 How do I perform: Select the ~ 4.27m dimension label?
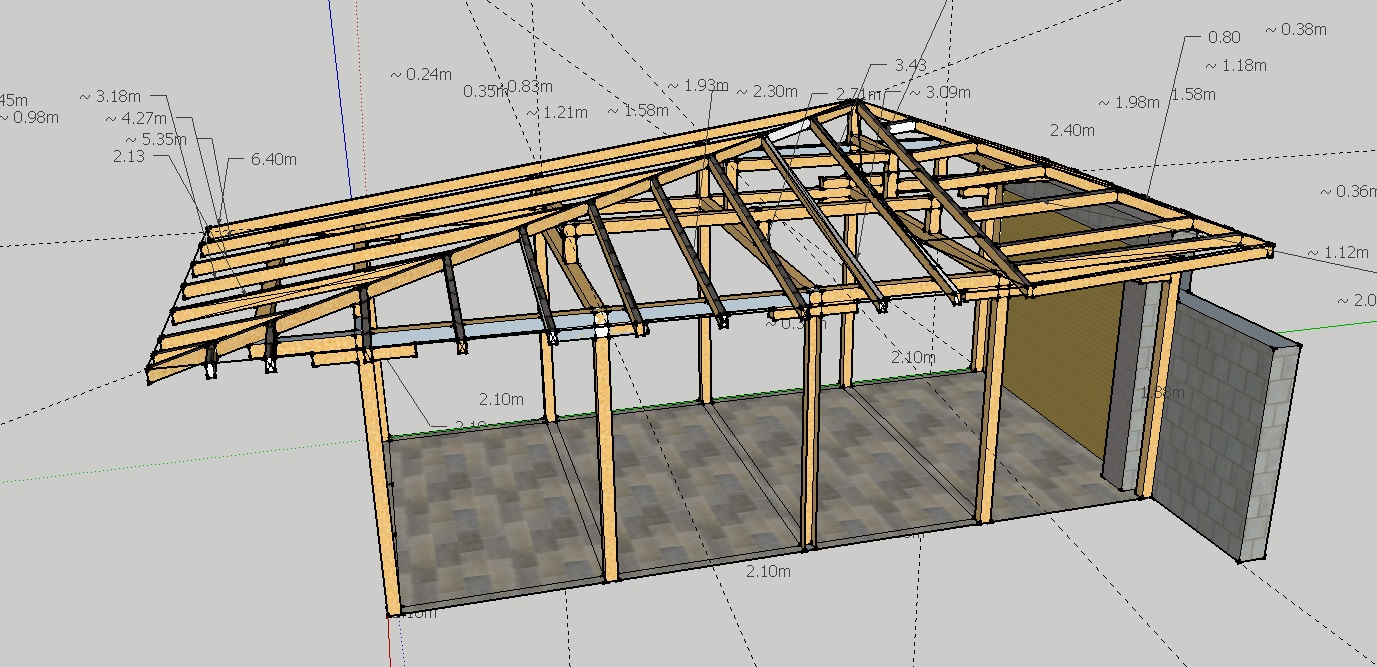click(x=136, y=119)
